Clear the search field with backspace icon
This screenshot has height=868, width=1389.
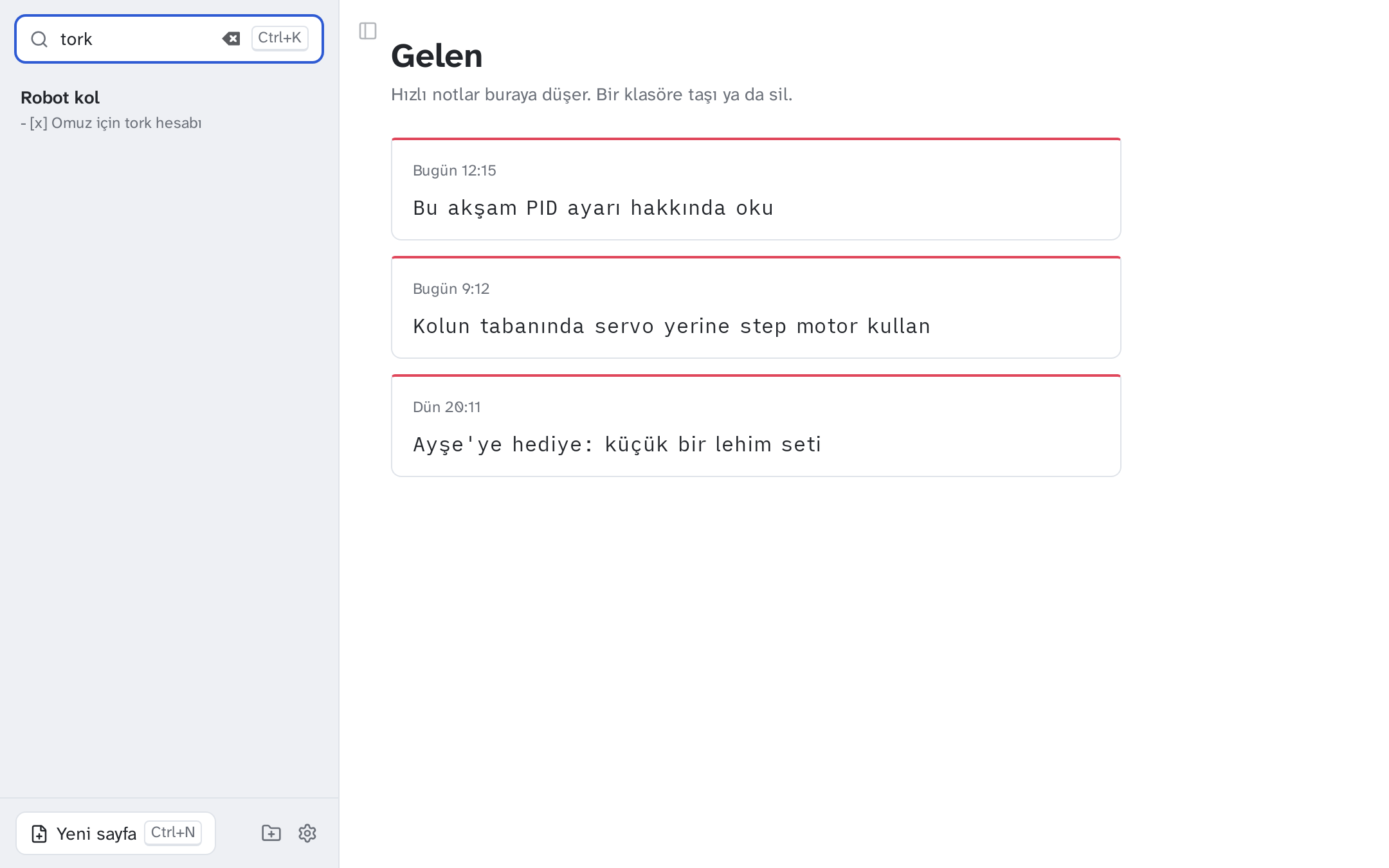(231, 39)
